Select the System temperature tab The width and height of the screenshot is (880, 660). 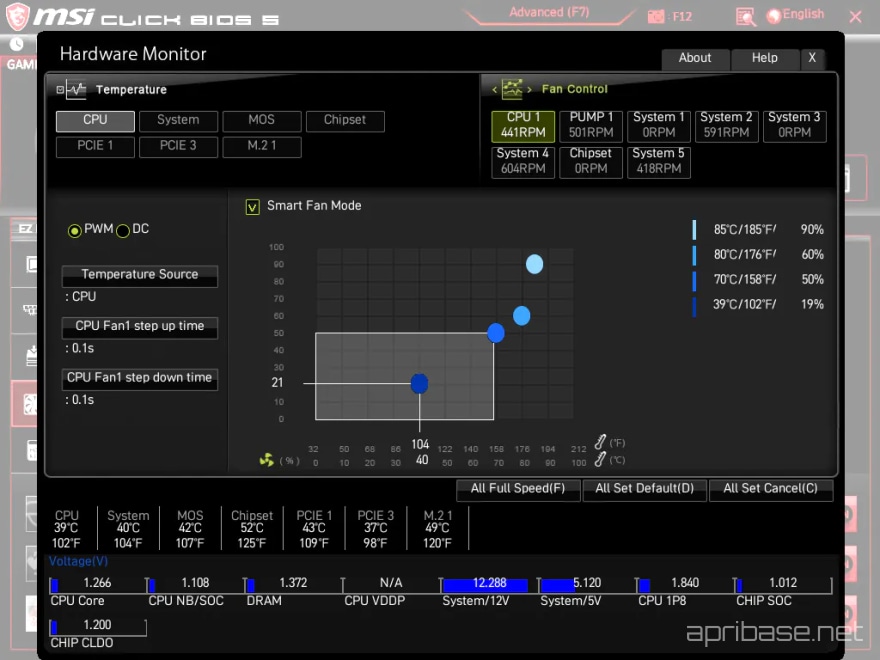point(178,121)
